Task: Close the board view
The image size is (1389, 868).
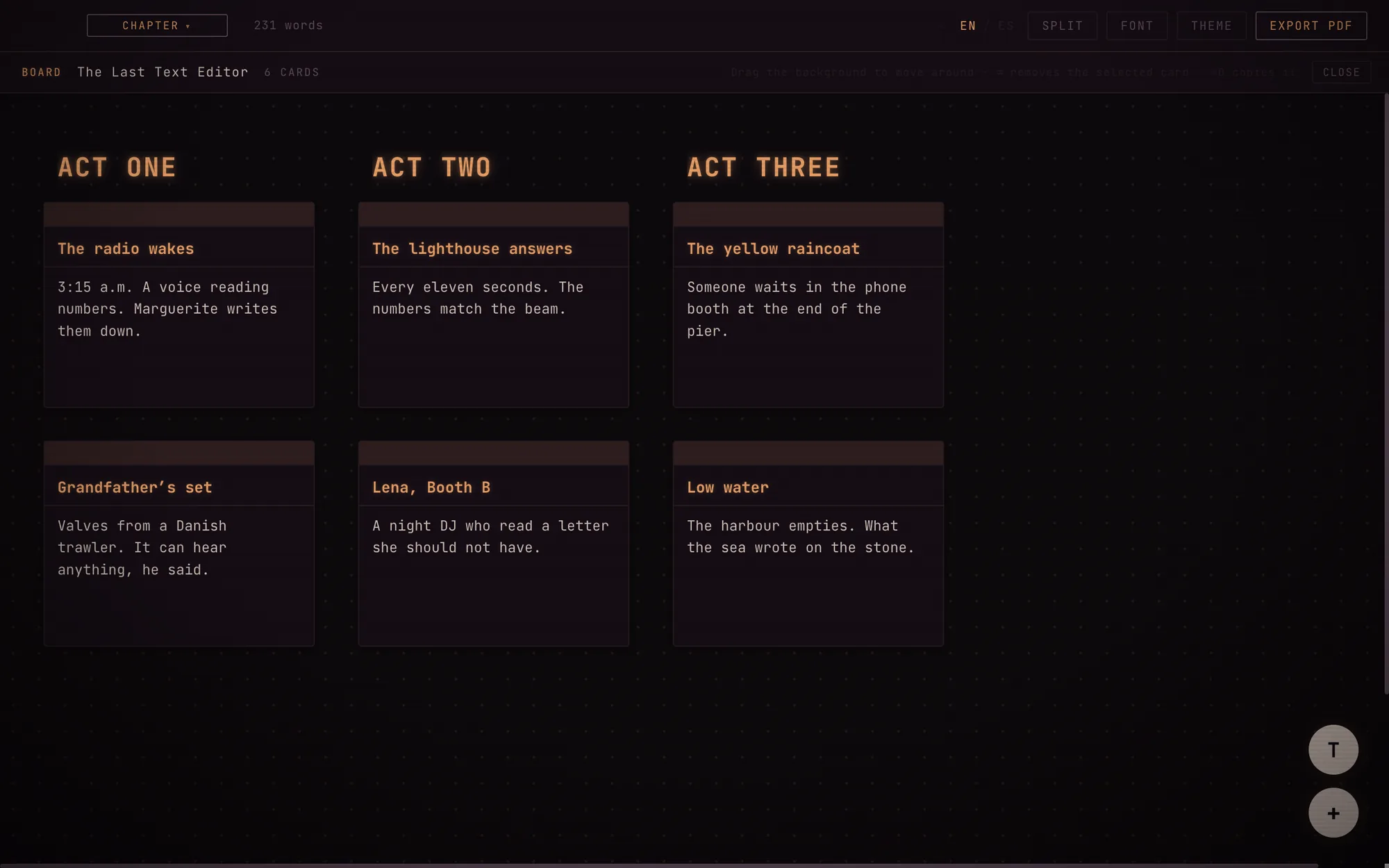Action: point(1341,72)
